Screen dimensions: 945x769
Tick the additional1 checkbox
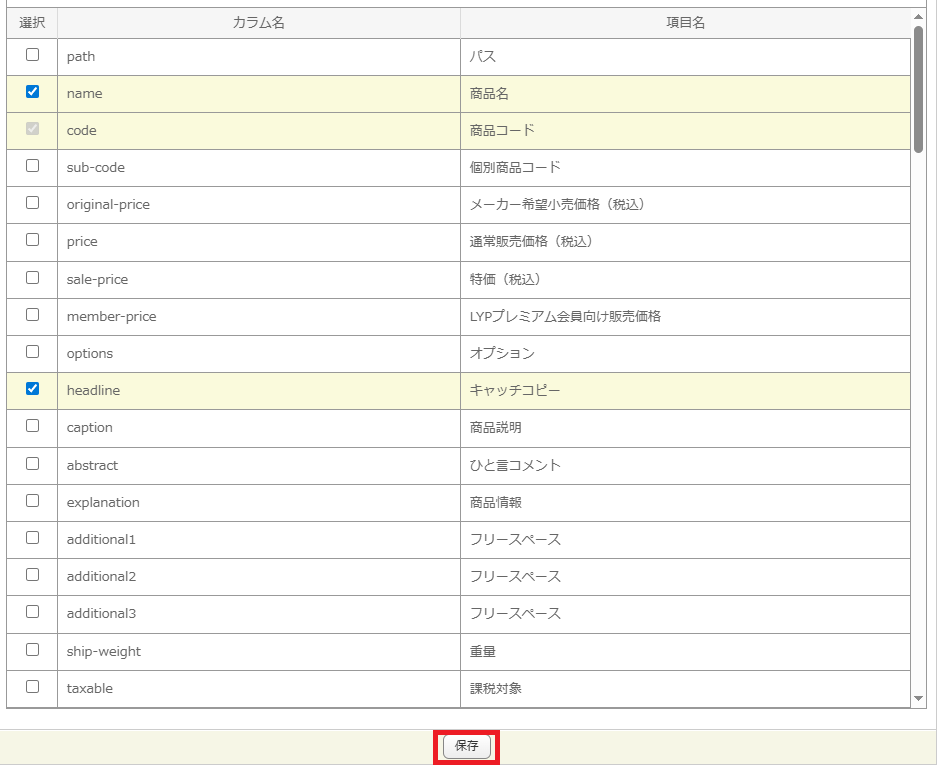(32, 538)
